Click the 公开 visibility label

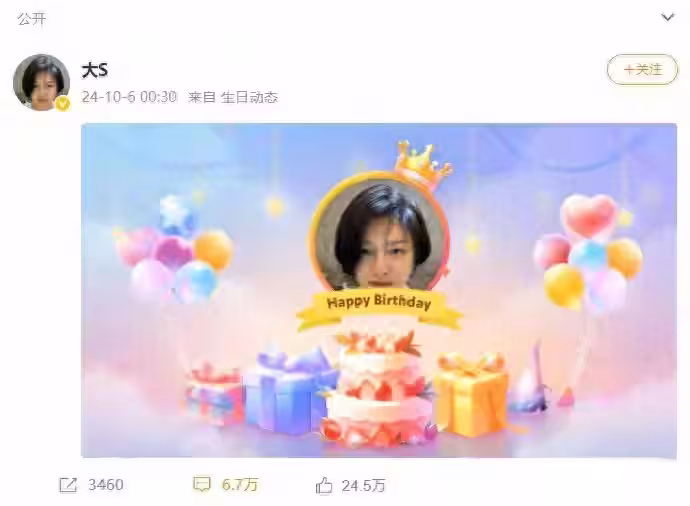click(x=32, y=19)
